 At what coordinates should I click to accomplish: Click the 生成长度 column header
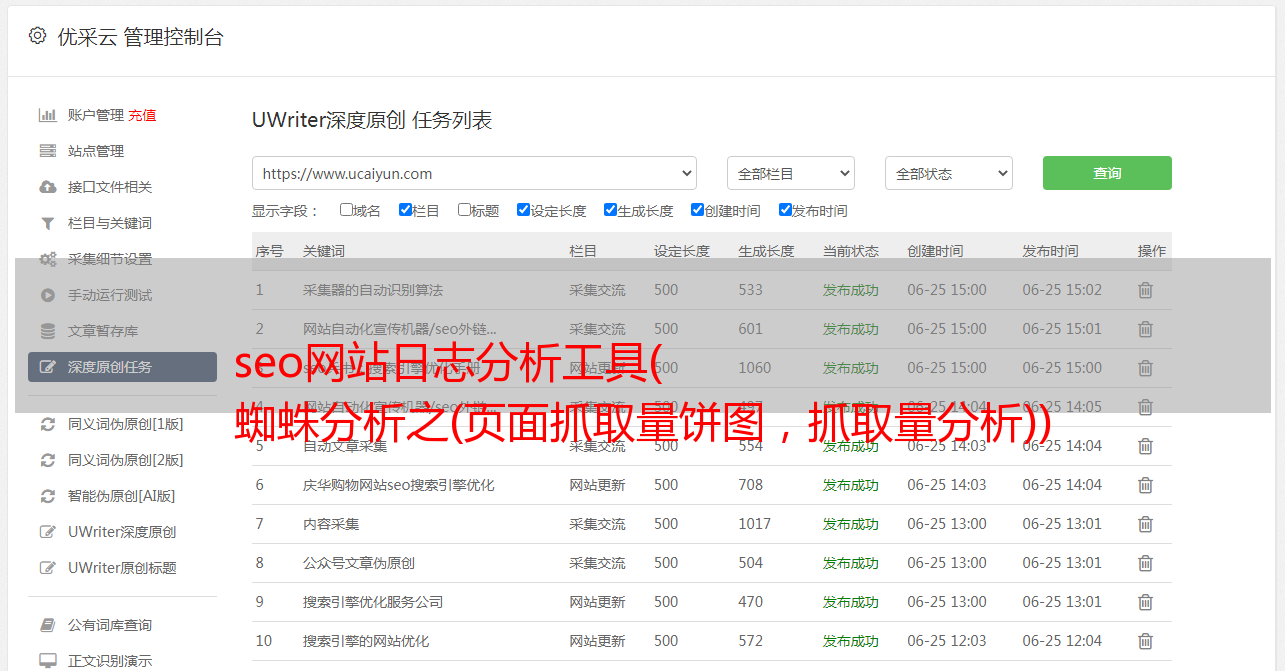coord(766,251)
